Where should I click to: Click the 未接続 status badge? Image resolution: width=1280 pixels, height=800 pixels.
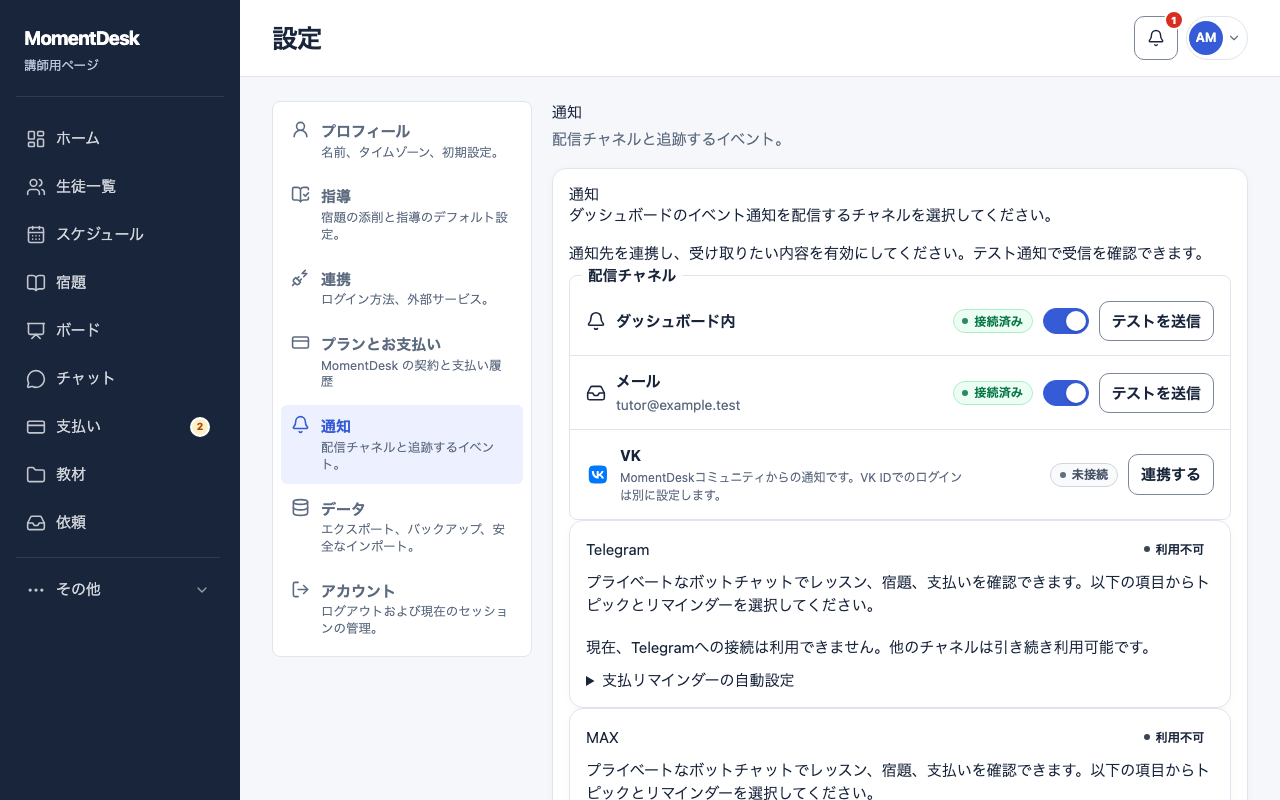click(x=1084, y=475)
